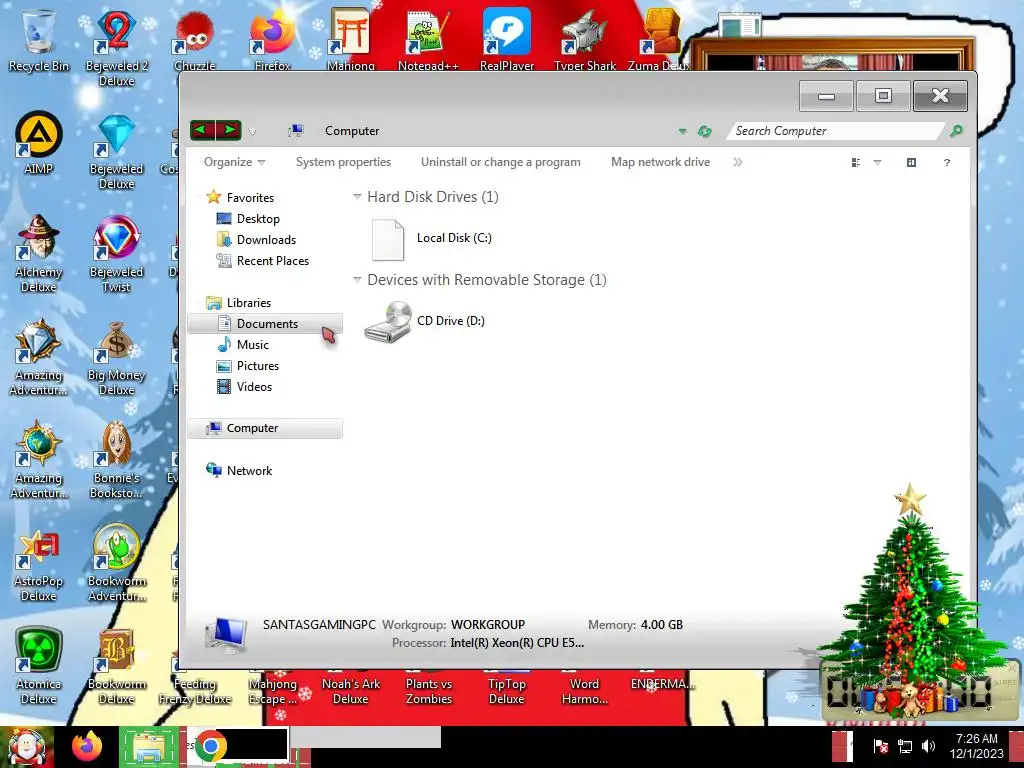Click the Action Center flag tray icon
This screenshot has width=1024, height=768.
tap(880, 746)
